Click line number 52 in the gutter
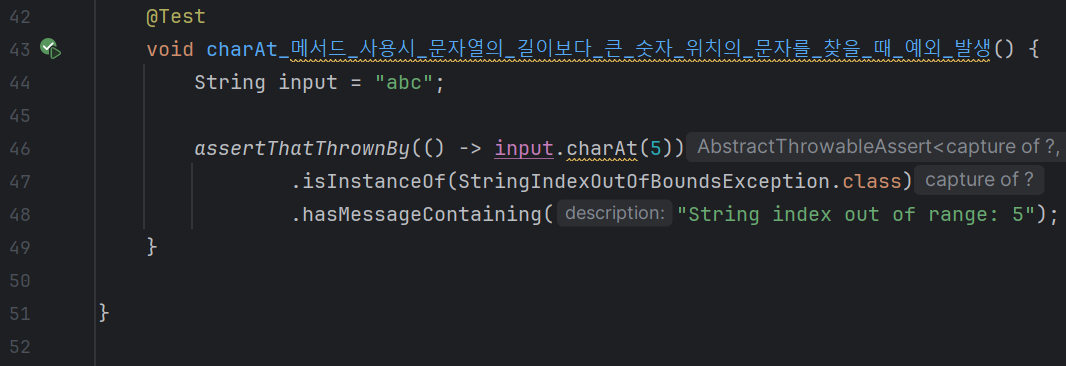Viewport: 1066px width, 366px height. click(x=19, y=347)
